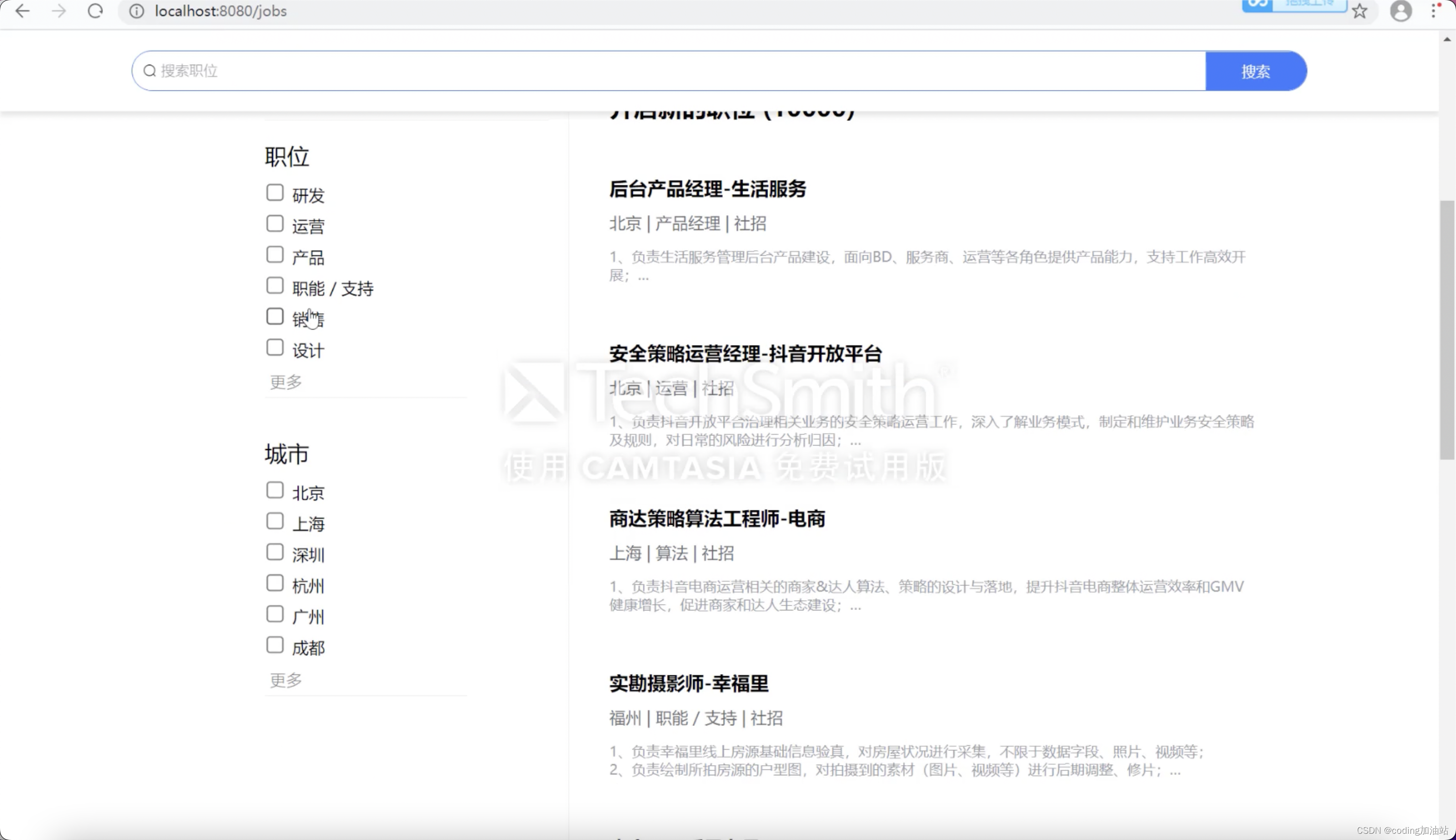This screenshot has width=1456, height=840.
Task: Check the 销售 checkbox under the cursor
Action: pos(275,316)
